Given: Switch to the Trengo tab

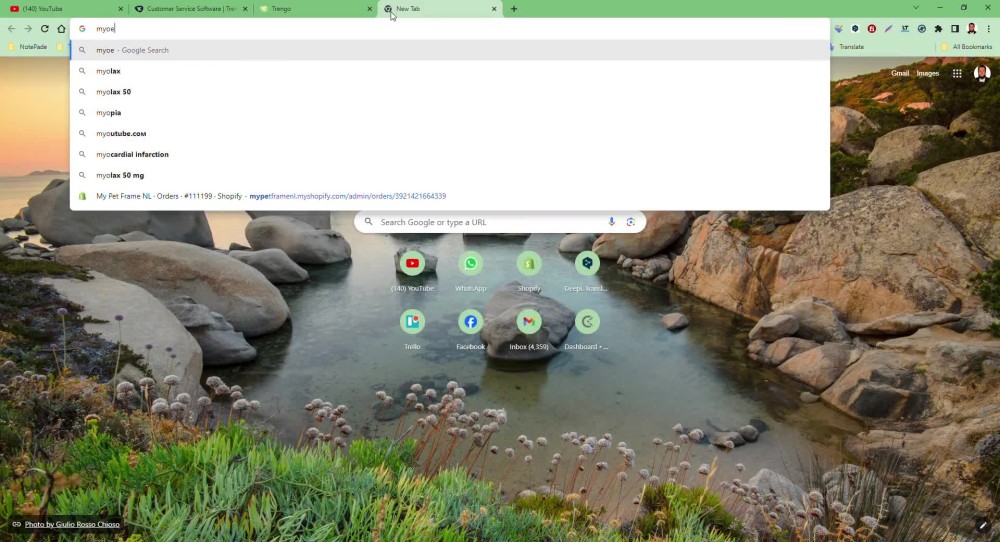Looking at the screenshot, I should [315, 9].
